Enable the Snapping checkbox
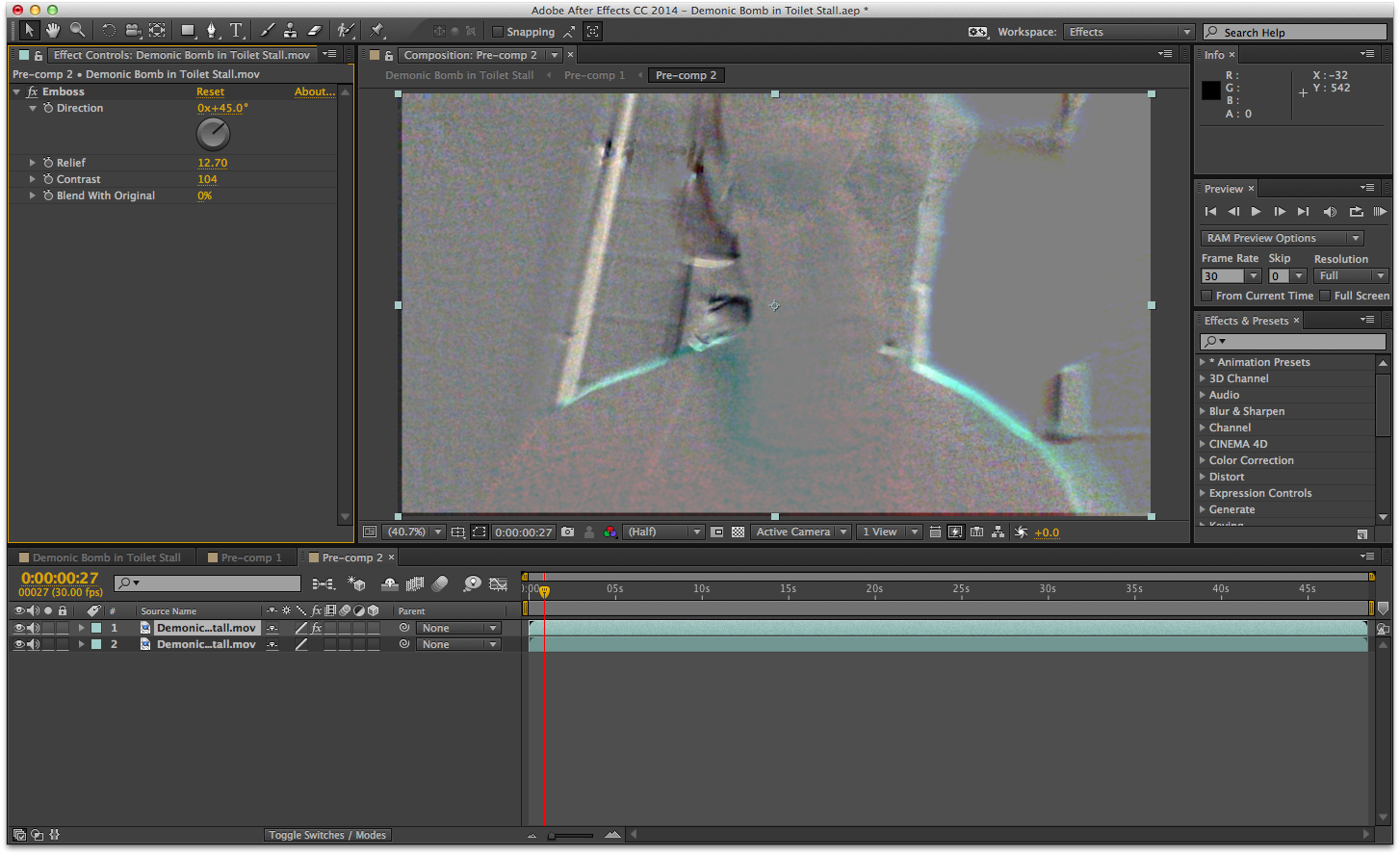Viewport: 1400px width, 855px height. tap(498, 32)
